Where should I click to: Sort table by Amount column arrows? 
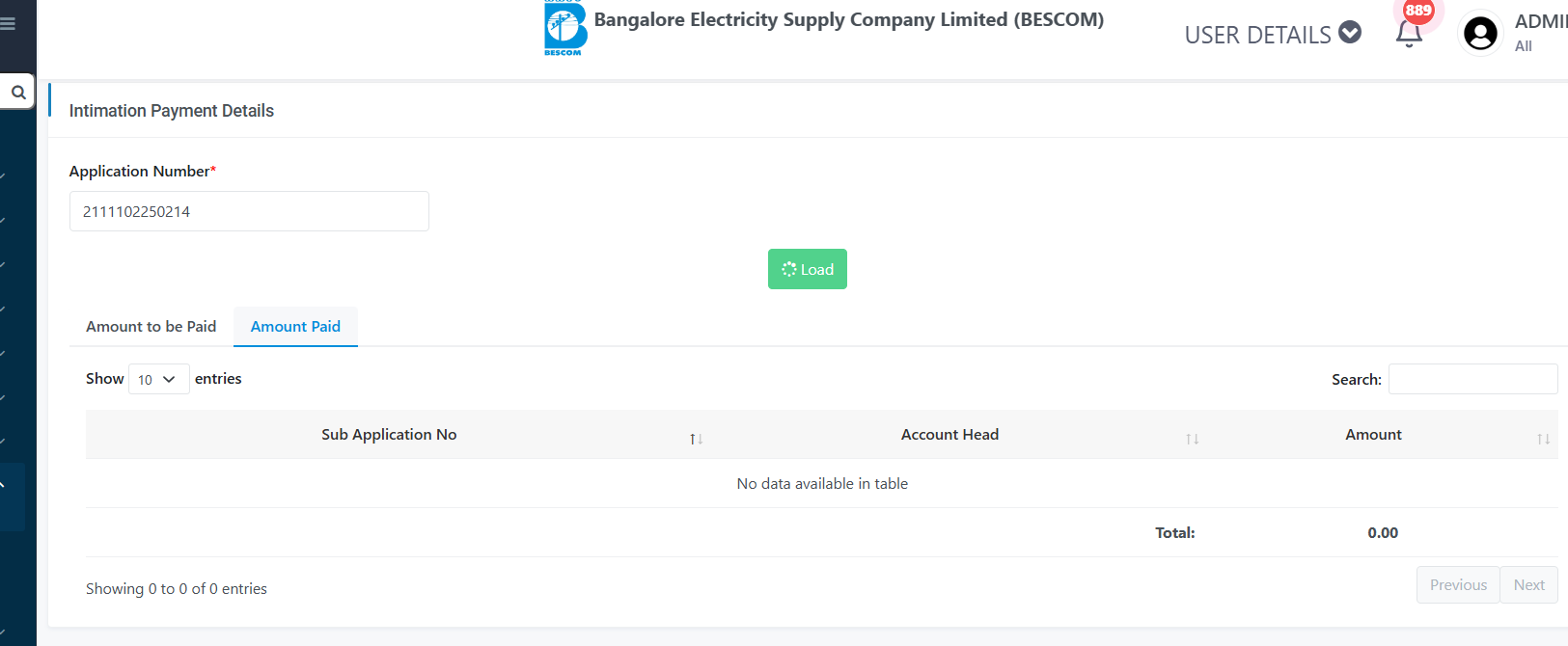click(1543, 439)
